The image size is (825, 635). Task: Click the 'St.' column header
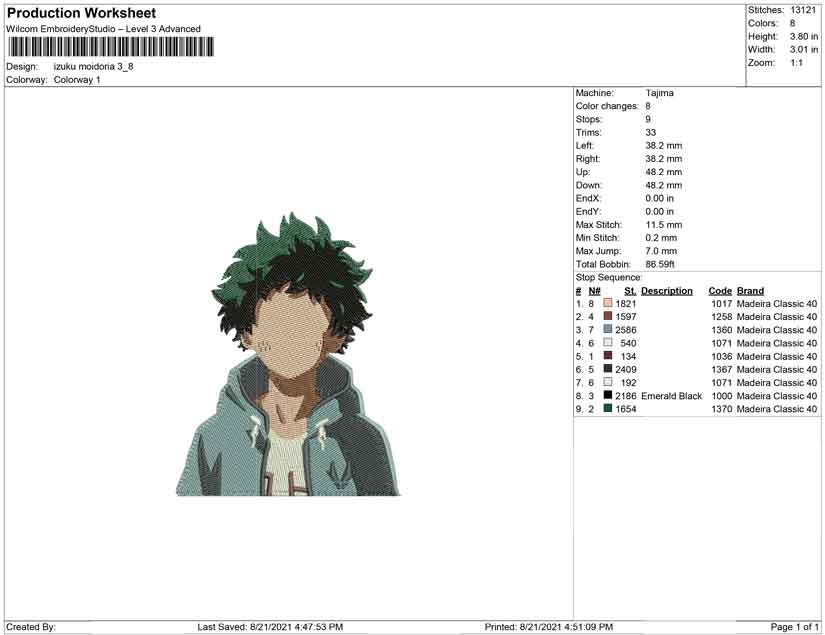pyautogui.click(x=630, y=291)
